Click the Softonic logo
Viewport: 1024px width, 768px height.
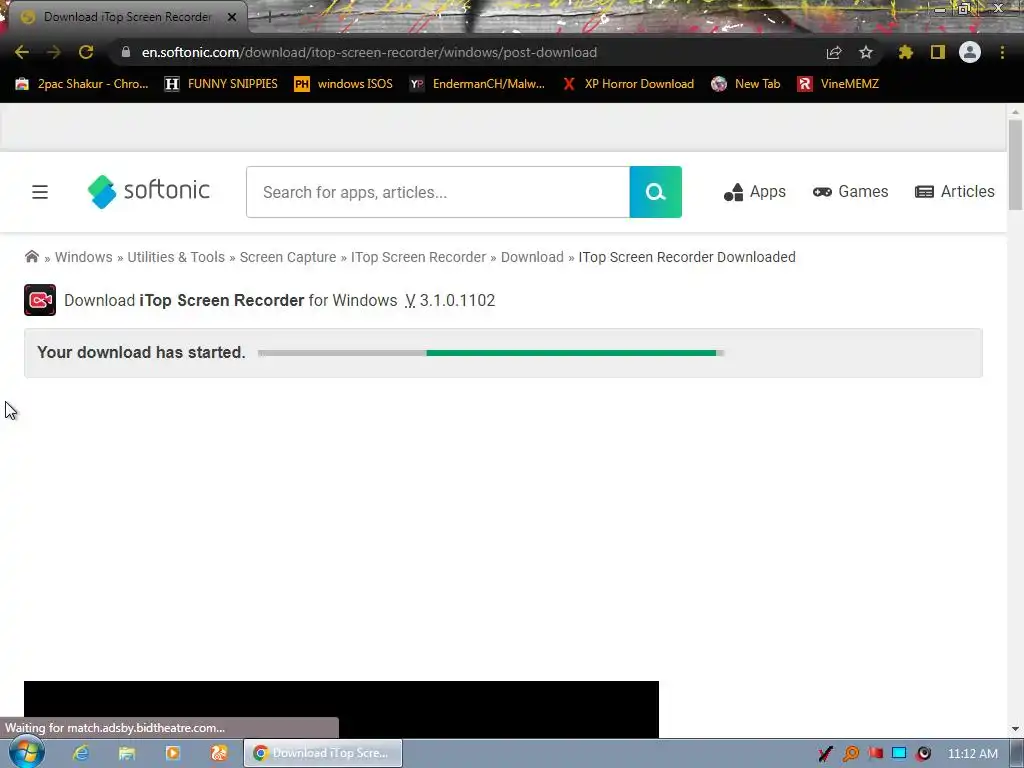149,191
